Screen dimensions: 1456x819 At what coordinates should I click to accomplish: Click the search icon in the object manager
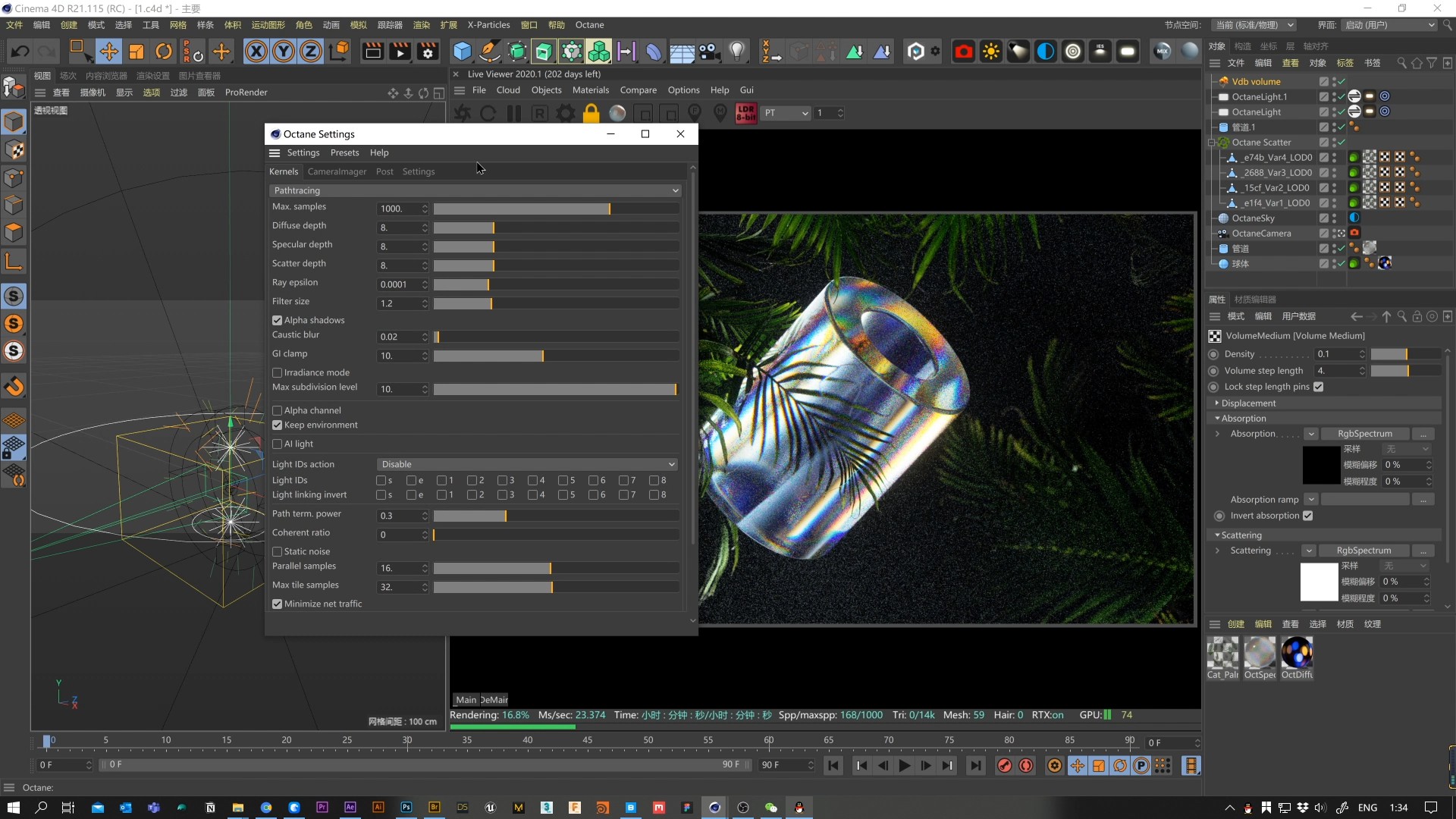click(1401, 63)
